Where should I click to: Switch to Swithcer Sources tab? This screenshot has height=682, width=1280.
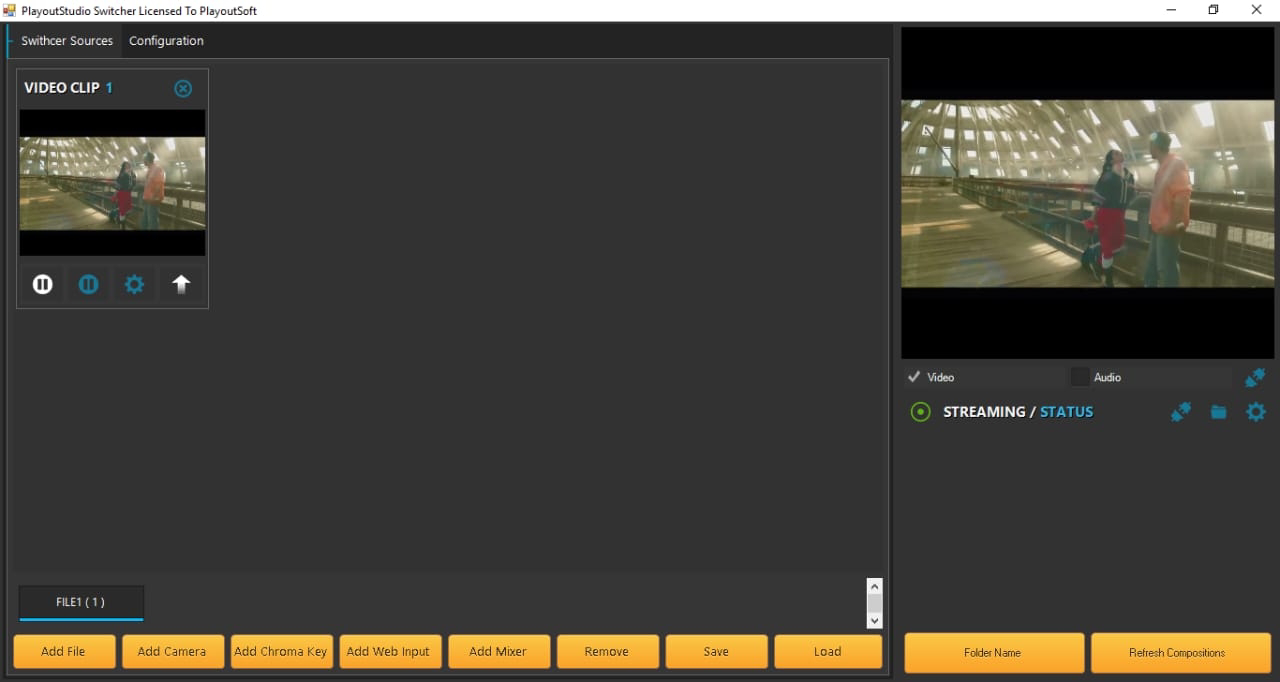(67, 41)
